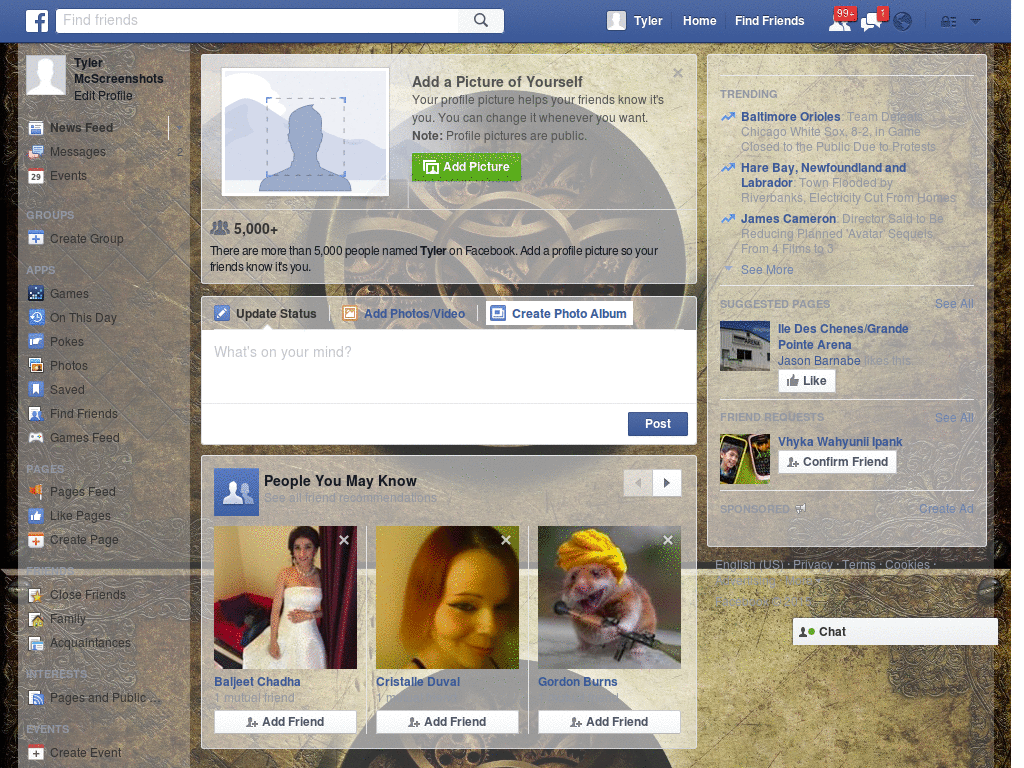The height and width of the screenshot is (768, 1024).
Task: Open Tyler profile in top bar
Action: [x=635, y=21]
